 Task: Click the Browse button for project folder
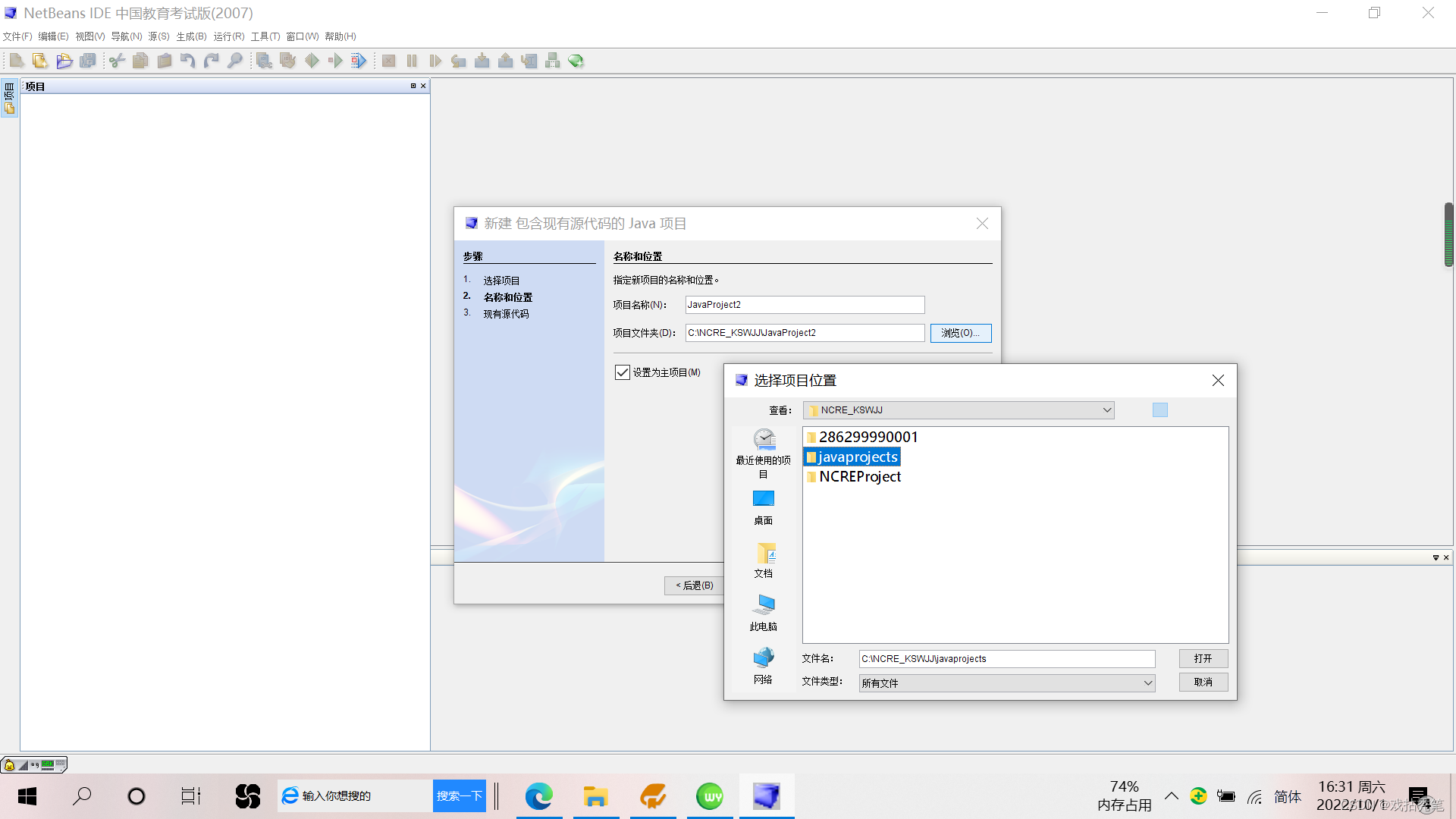(960, 333)
